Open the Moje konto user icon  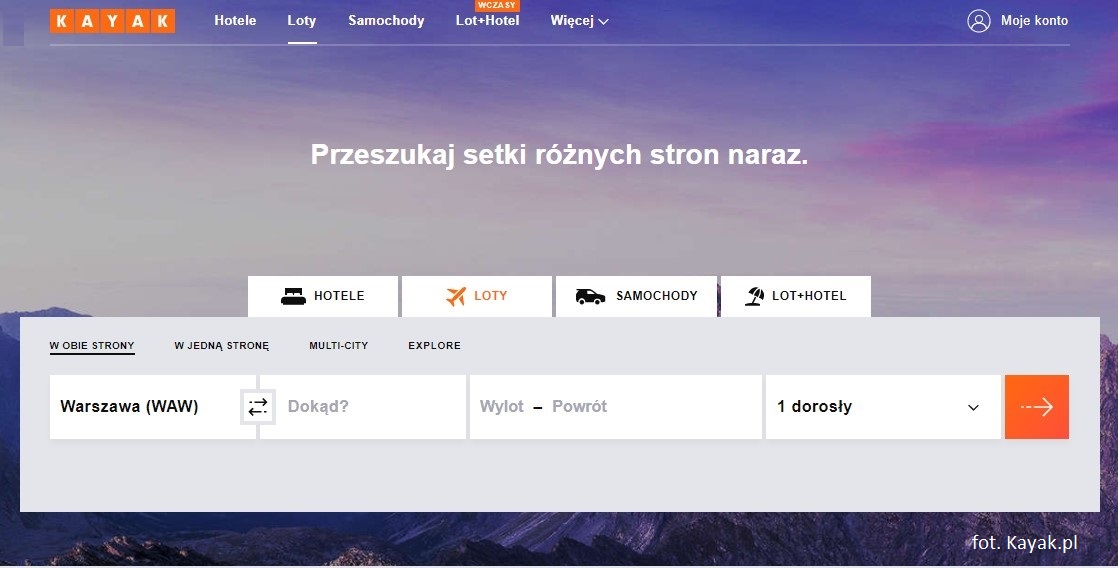point(978,21)
